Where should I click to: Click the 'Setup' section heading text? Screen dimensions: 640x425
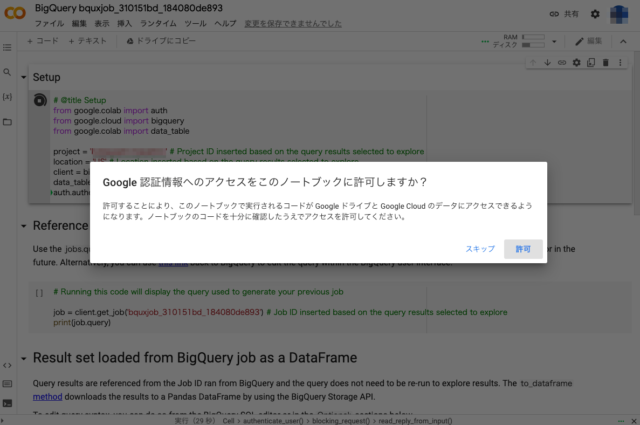[x=47, y=77]
